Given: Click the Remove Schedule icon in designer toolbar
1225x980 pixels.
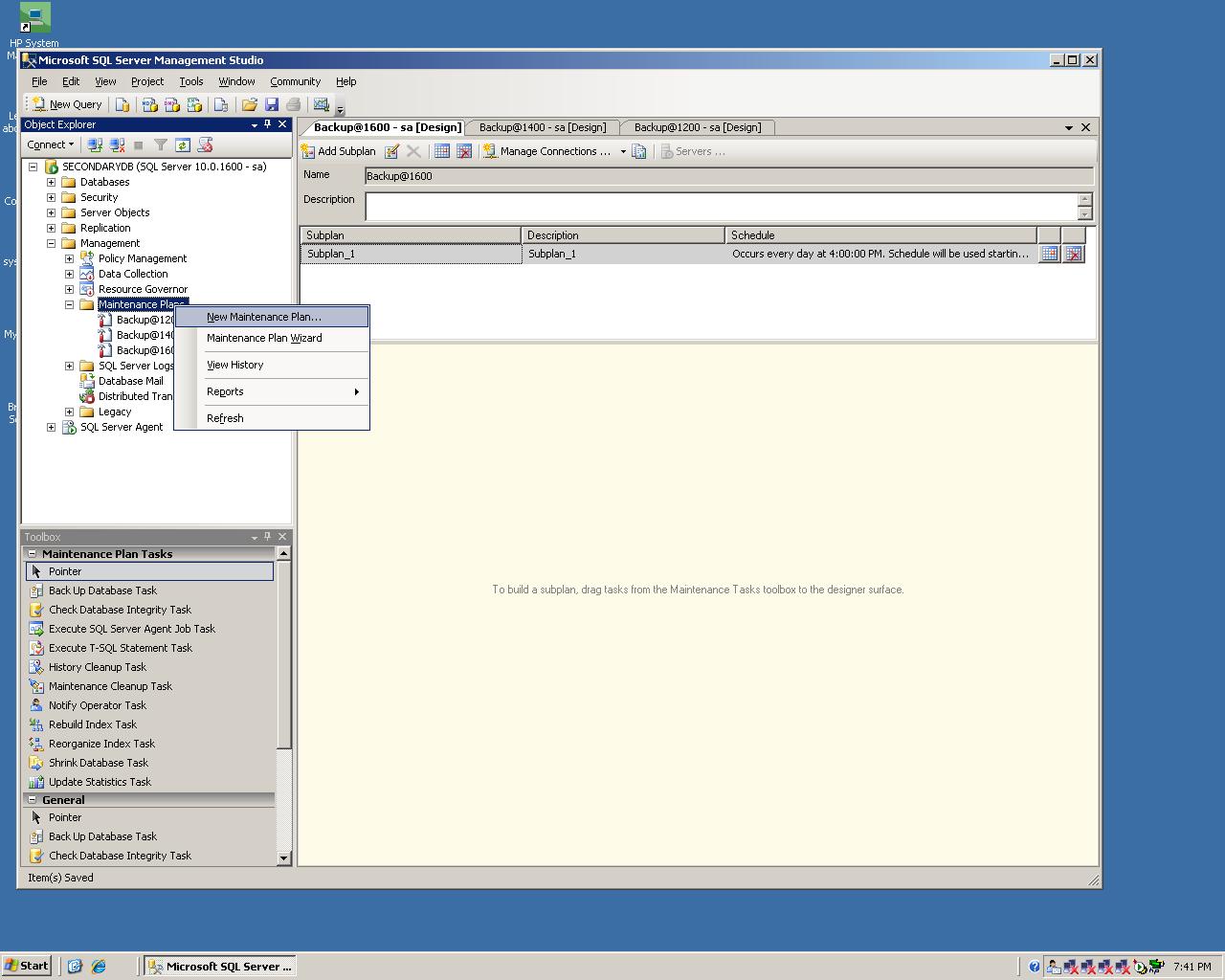Looking at the screenshot, I should tap(464, 151).
